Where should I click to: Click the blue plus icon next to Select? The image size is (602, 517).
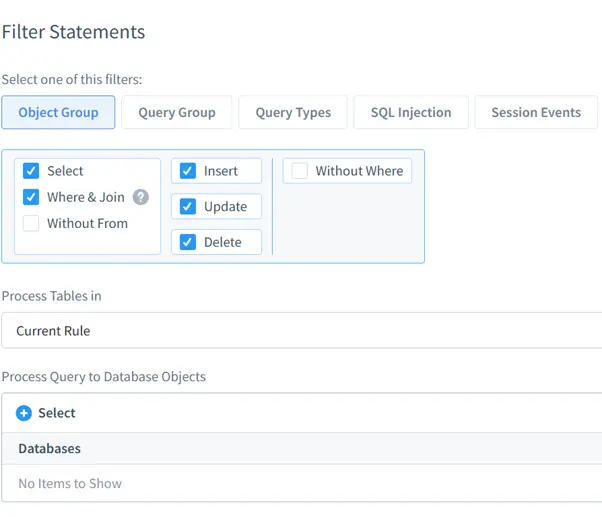(x=24, y=413)
